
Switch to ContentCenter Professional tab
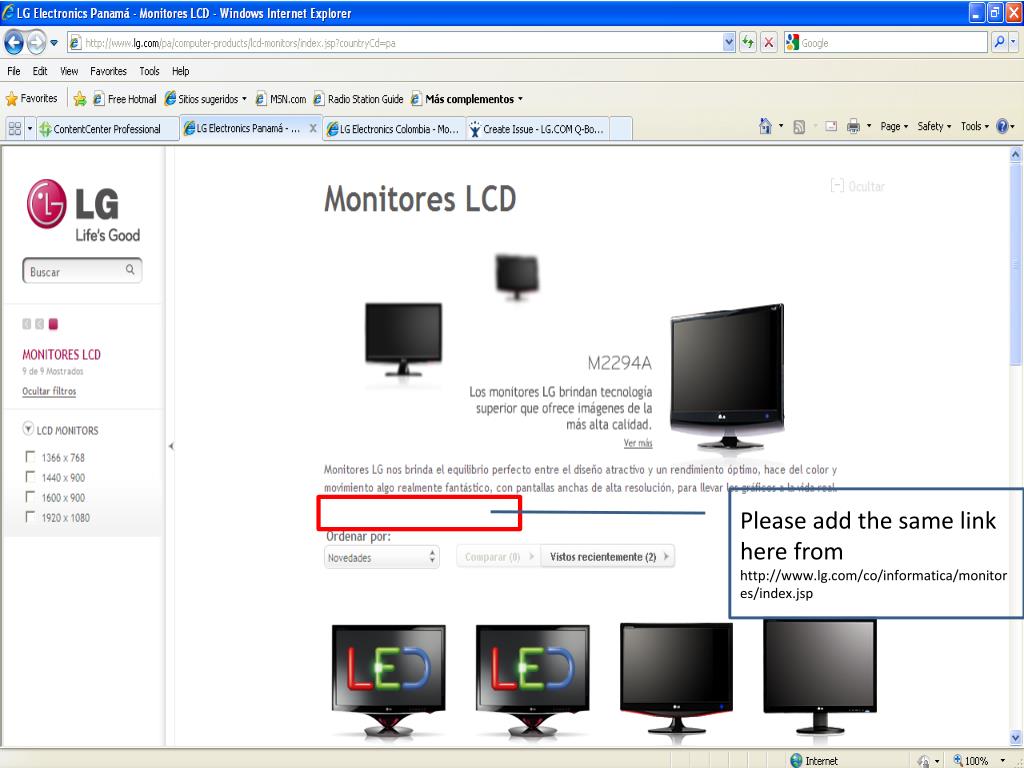tap(107, 129)
